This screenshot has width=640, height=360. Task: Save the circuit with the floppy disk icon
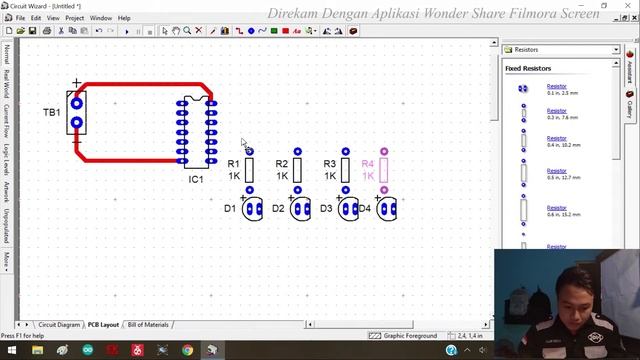click(32, 31)
